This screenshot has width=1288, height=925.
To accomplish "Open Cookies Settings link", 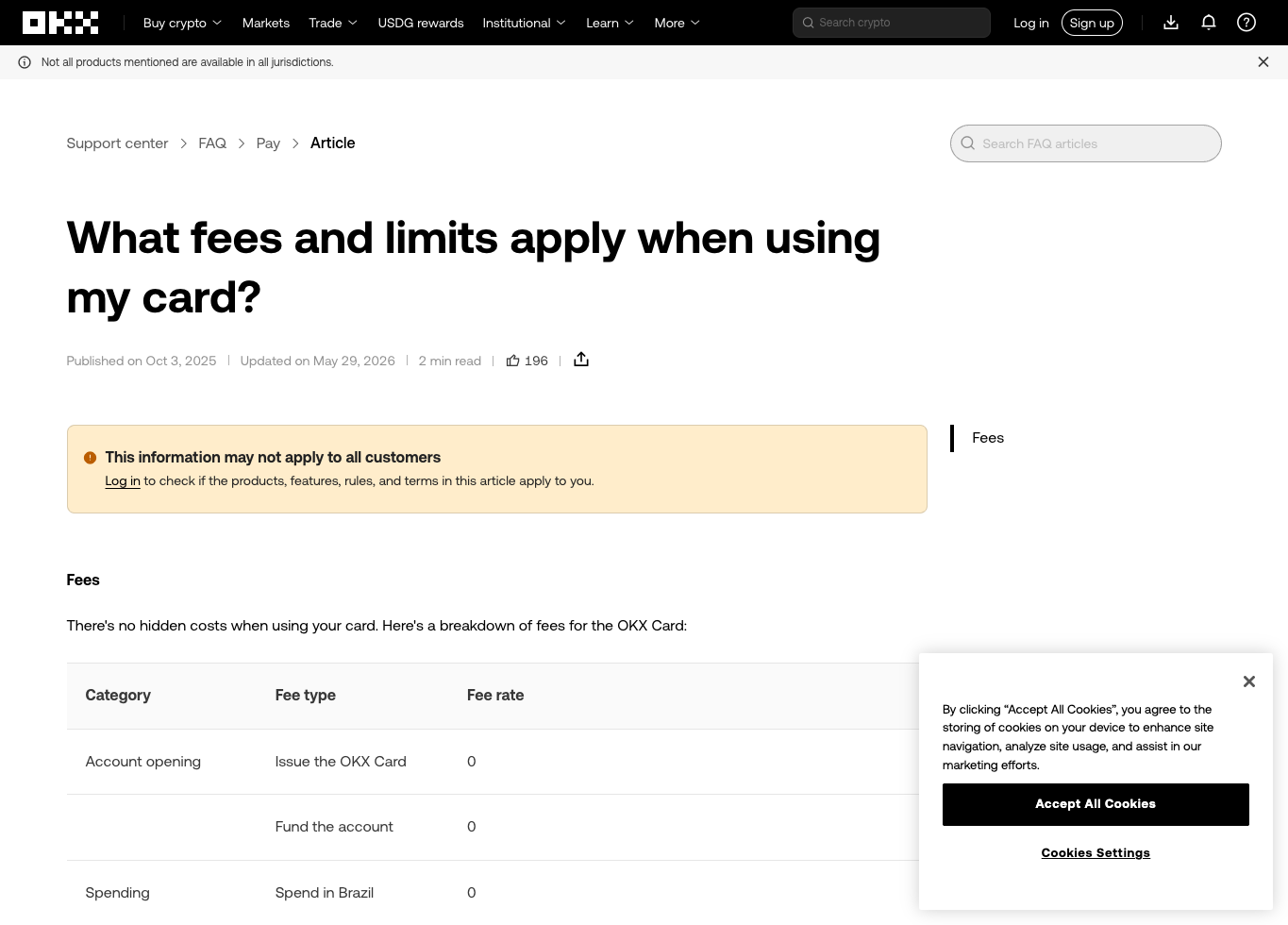I will 1096,853.
